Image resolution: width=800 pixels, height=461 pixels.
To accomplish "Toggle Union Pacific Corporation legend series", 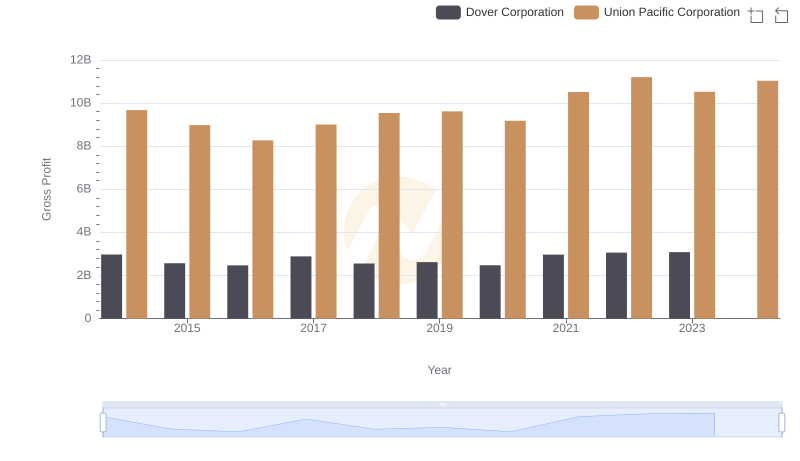I will click(657, 12).
